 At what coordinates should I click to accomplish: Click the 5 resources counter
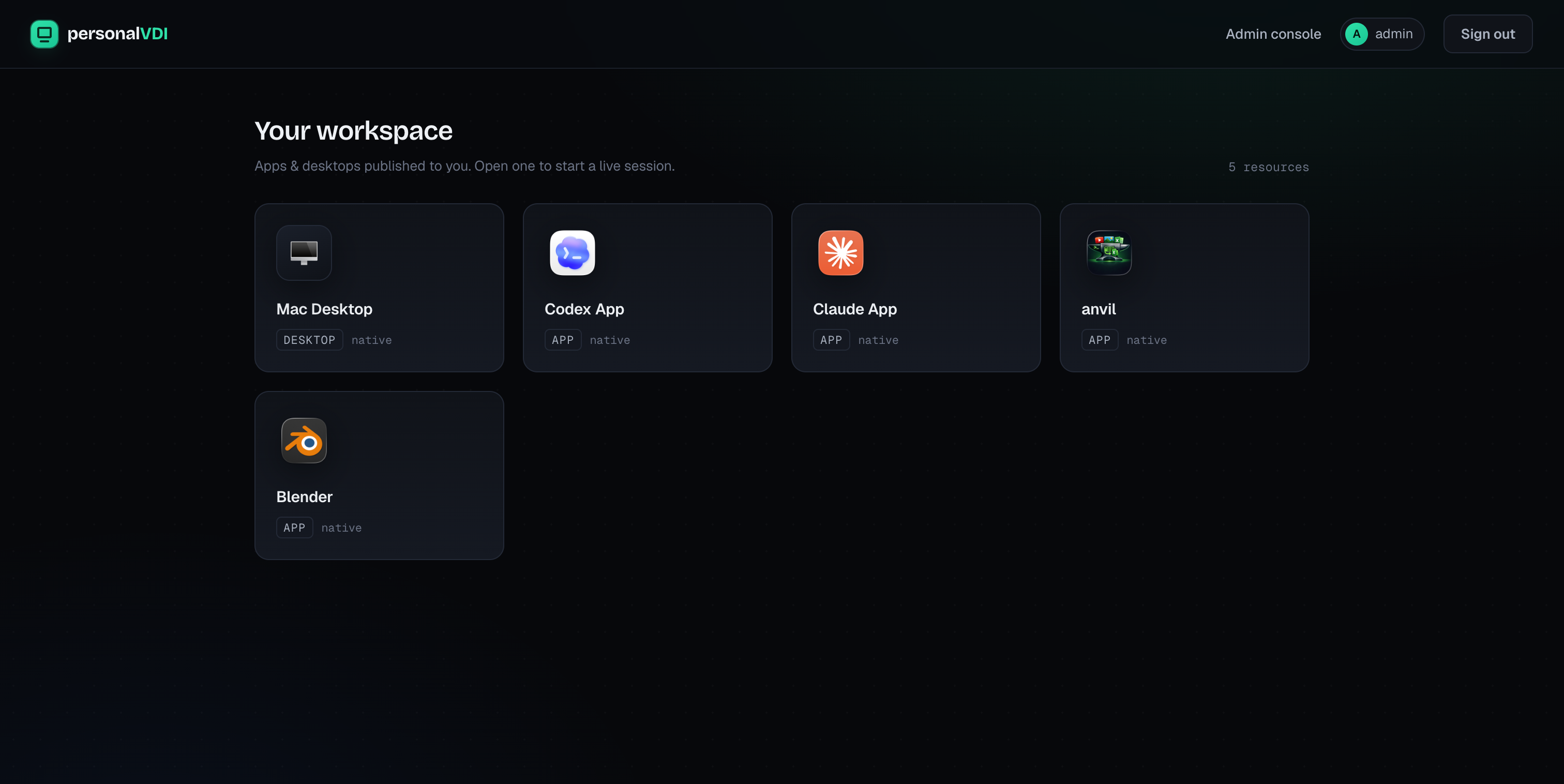point(1268,167)
